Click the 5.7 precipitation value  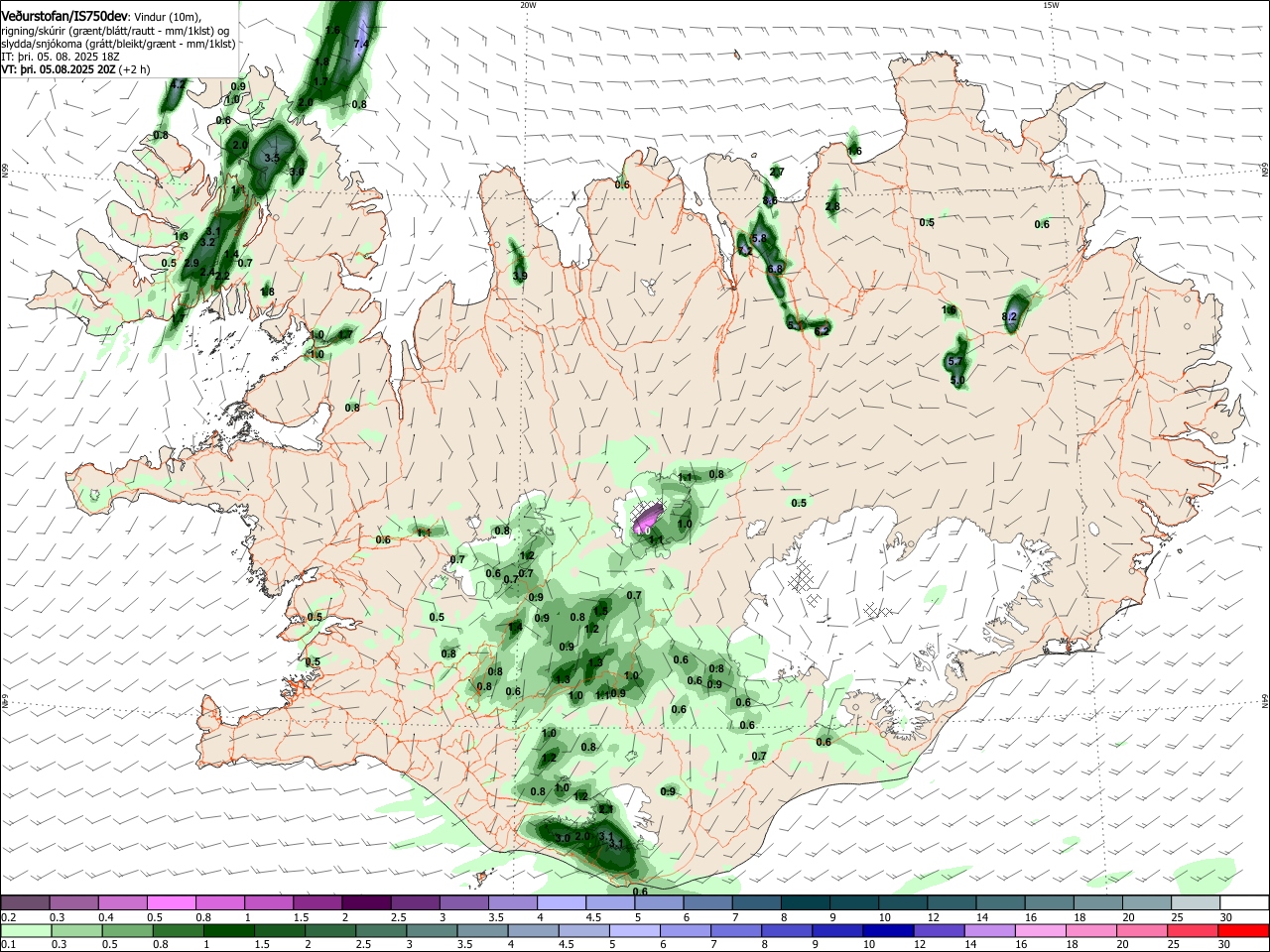pyautogui.click(x=955, y=362)
